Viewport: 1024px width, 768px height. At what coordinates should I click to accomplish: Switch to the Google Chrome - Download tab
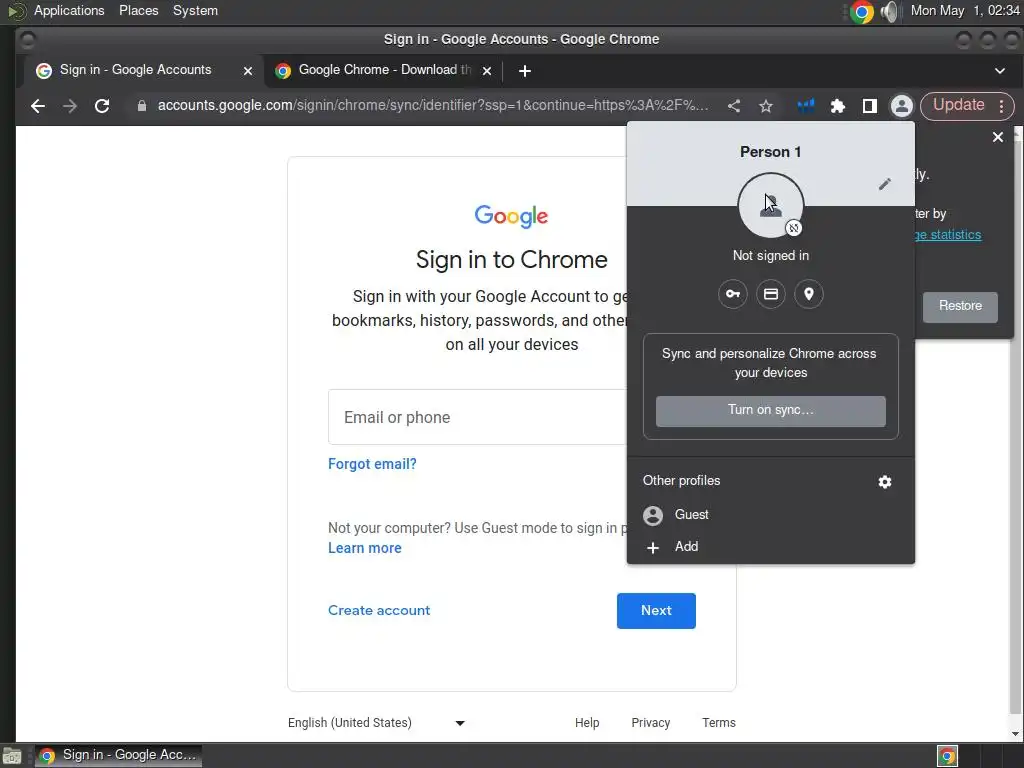385,70
